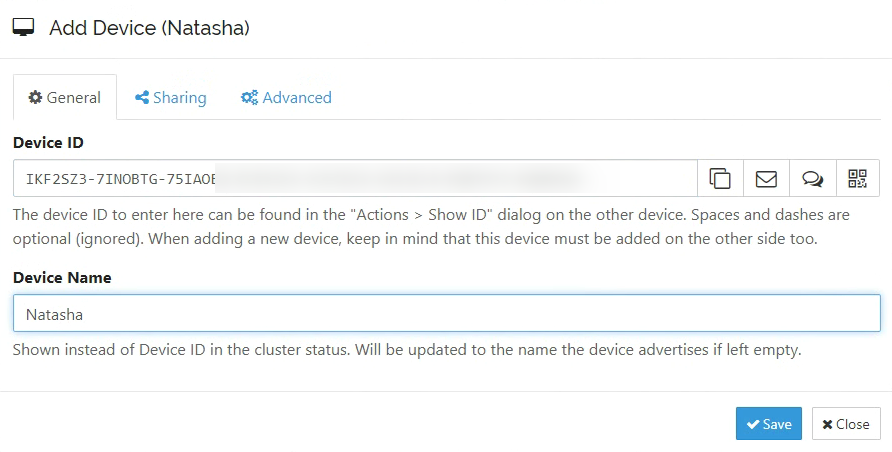Open the Advanced tab
Image resolution: width=892 pixels, height=452 pixels.
[286, 97]
